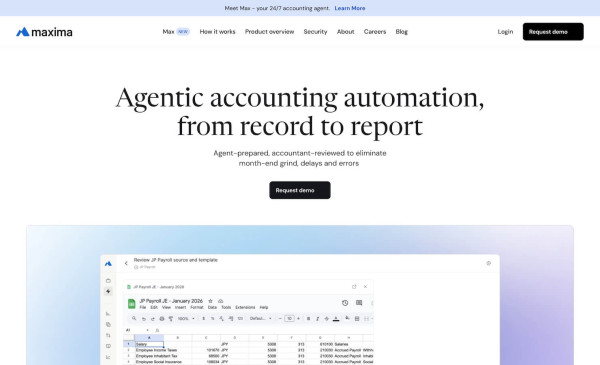Click the font size field showing 10
The width and height of the screenshot is (600, 365).
click(290, 318)
